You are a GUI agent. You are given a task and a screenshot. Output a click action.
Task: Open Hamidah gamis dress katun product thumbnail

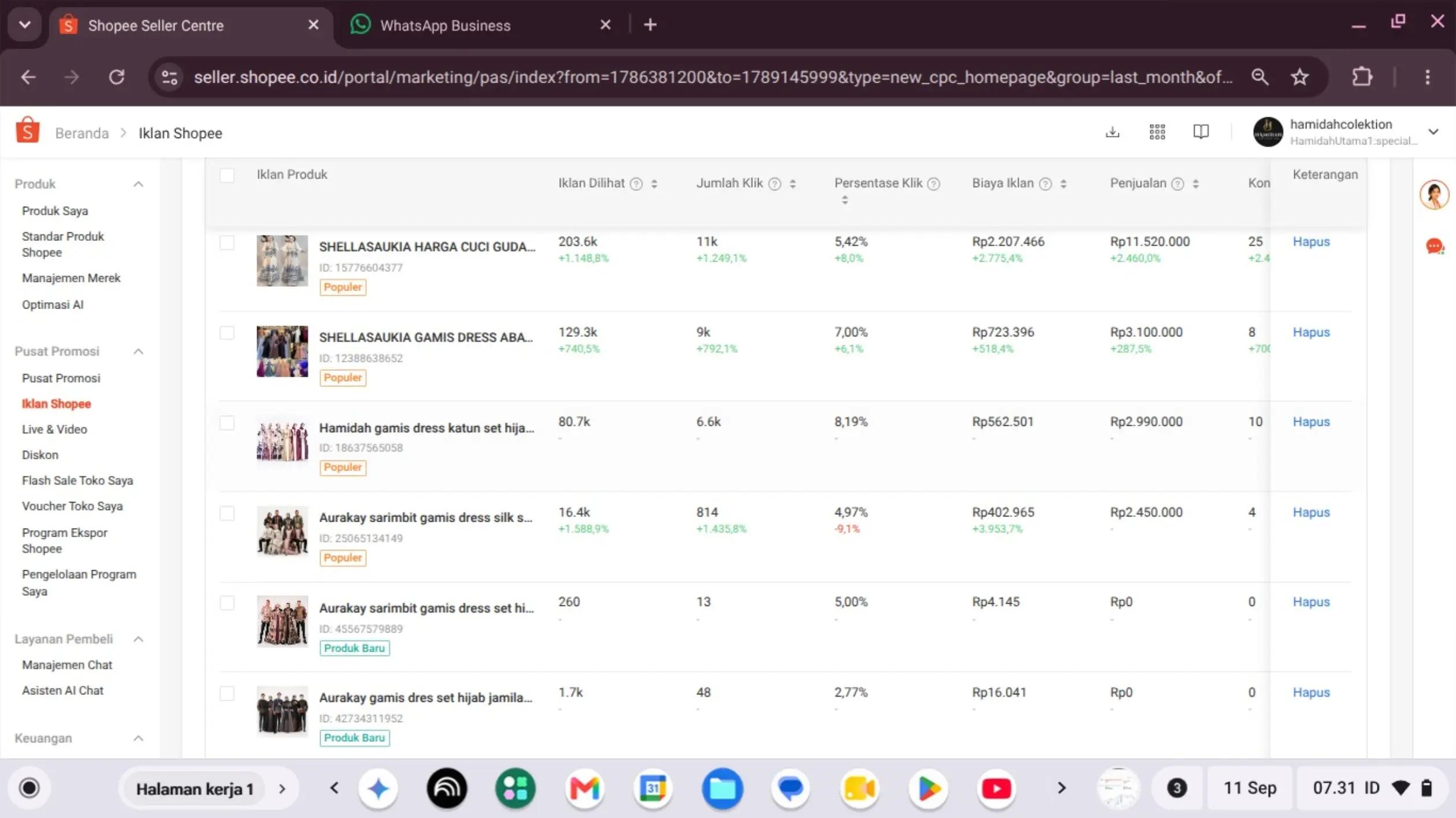tap(282, 441)
